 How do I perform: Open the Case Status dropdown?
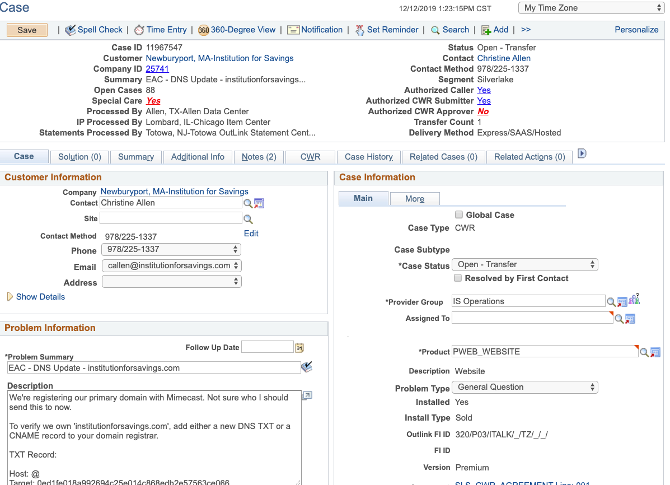click(x=525, y=264)
